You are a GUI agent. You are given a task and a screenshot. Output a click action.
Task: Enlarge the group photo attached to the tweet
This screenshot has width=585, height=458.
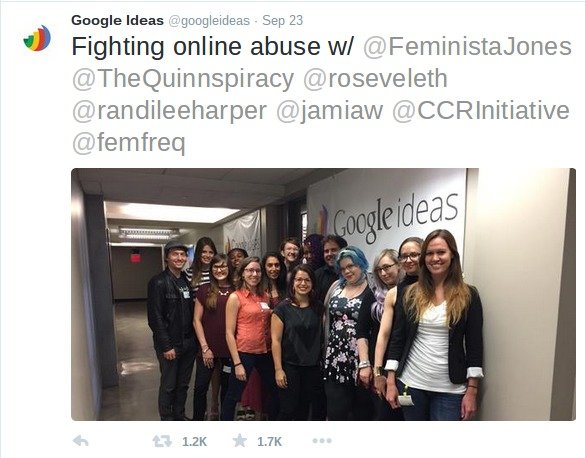(323, 294)
